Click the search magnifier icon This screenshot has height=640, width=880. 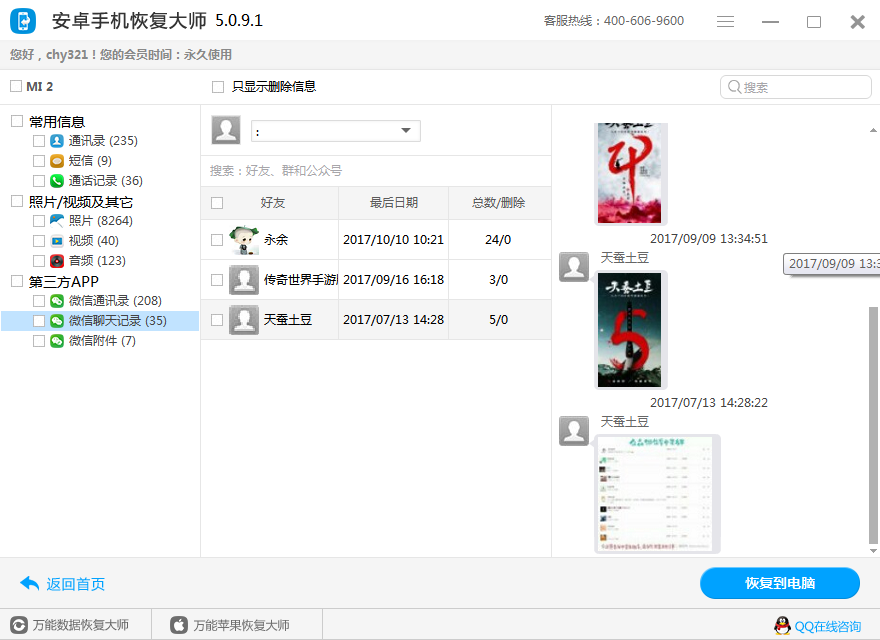click(734, 87)
